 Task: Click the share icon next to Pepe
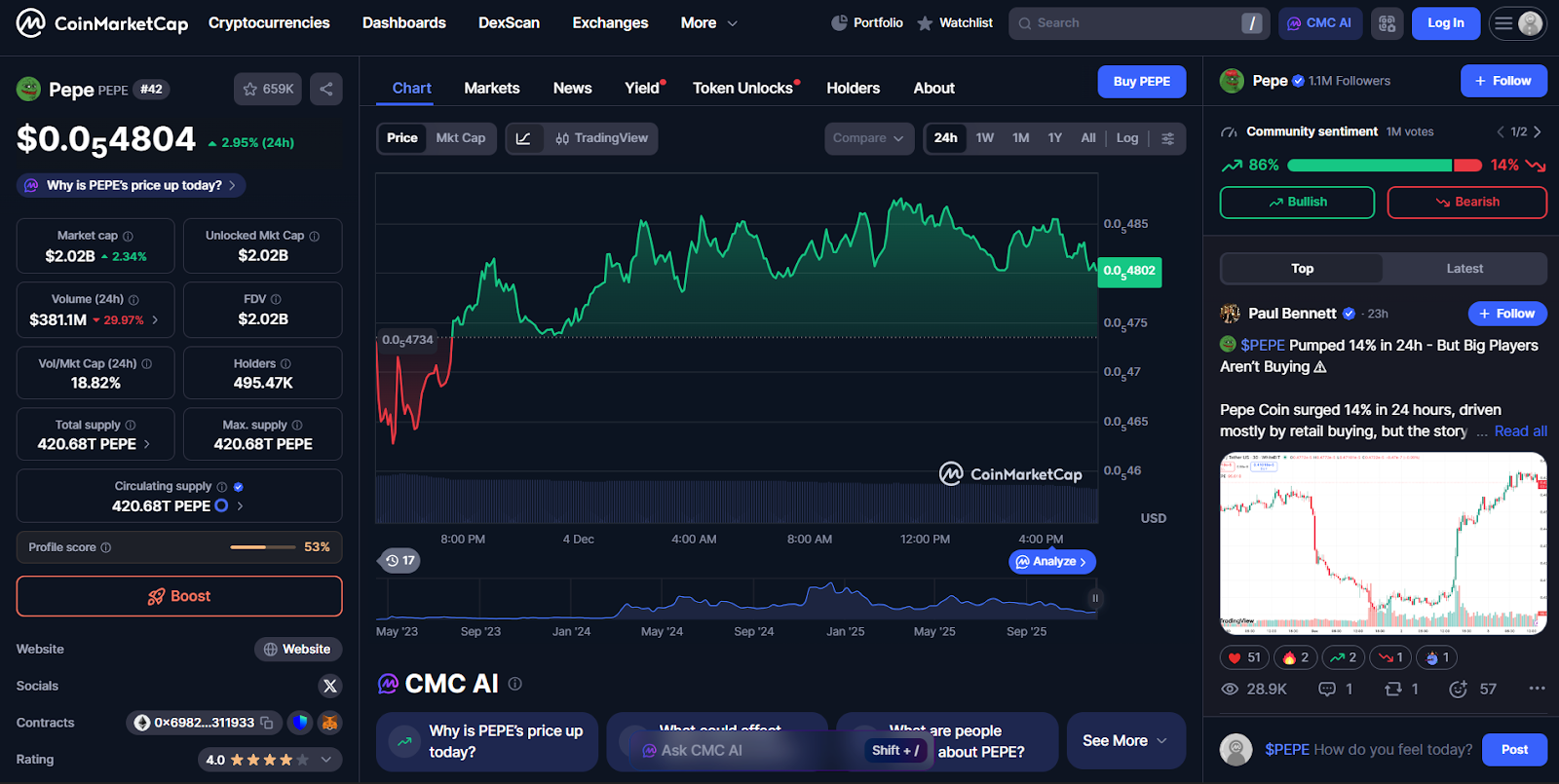coord(326,89)
